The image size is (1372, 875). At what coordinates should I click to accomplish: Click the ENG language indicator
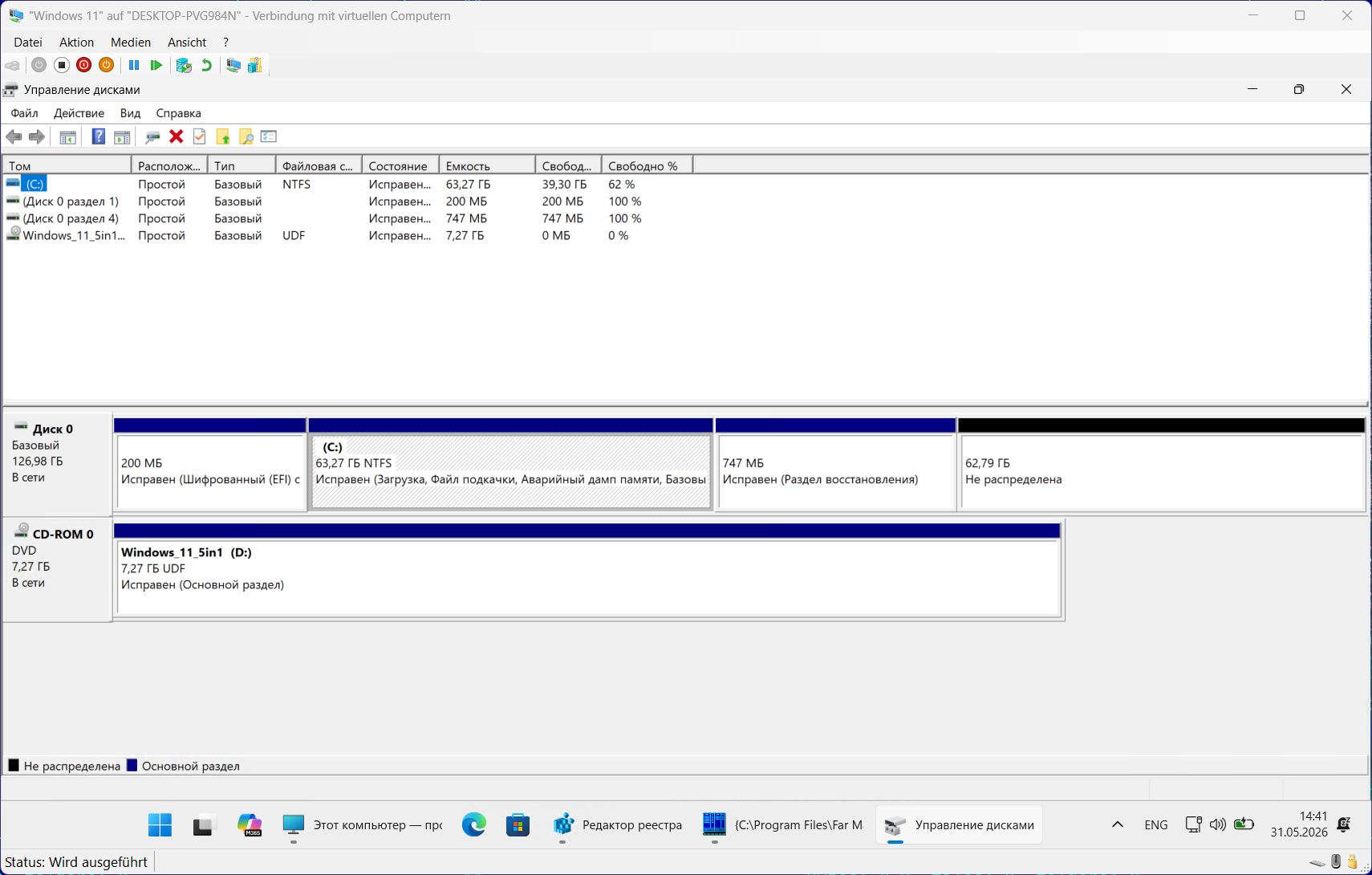coord(1156,824)
